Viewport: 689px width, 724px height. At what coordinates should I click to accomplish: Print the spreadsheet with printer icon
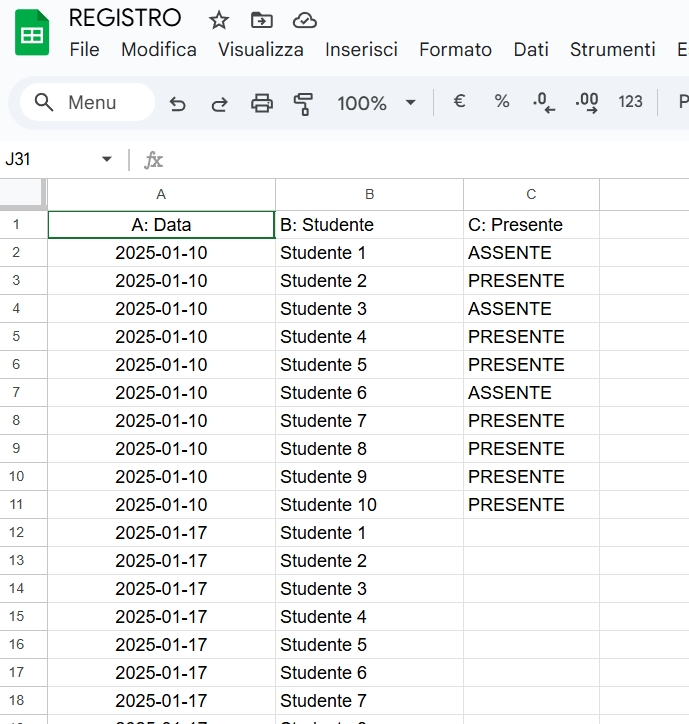click(261, 103)
